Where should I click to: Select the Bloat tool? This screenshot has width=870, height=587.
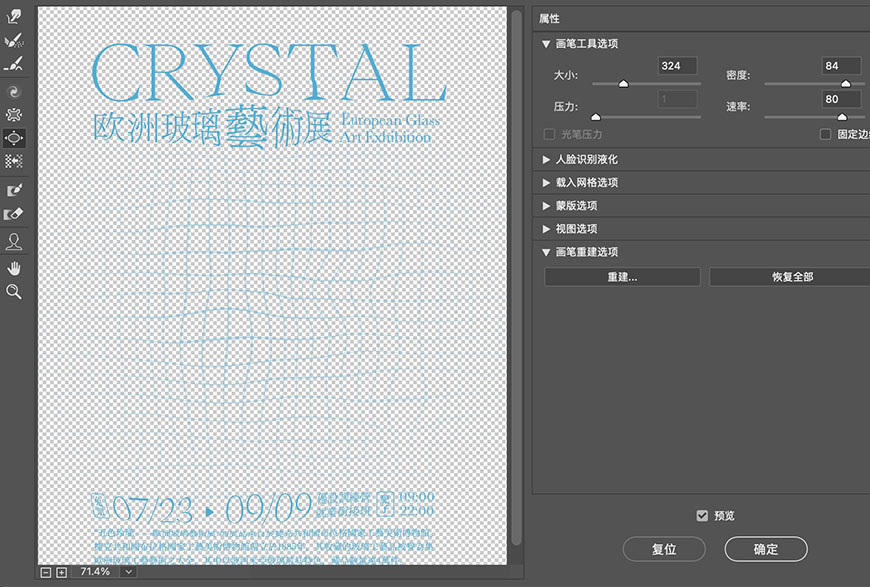(13, 138)
